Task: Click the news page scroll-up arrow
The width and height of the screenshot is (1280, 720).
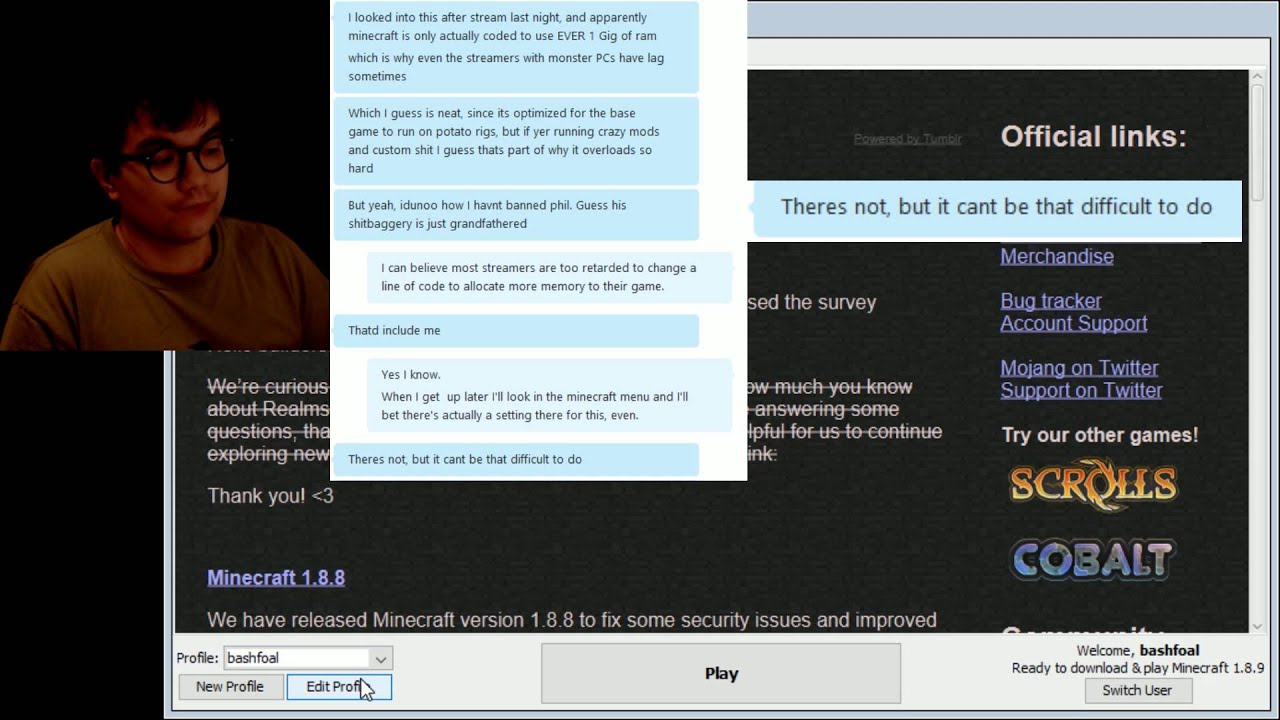Action: tap(1257, 78)
